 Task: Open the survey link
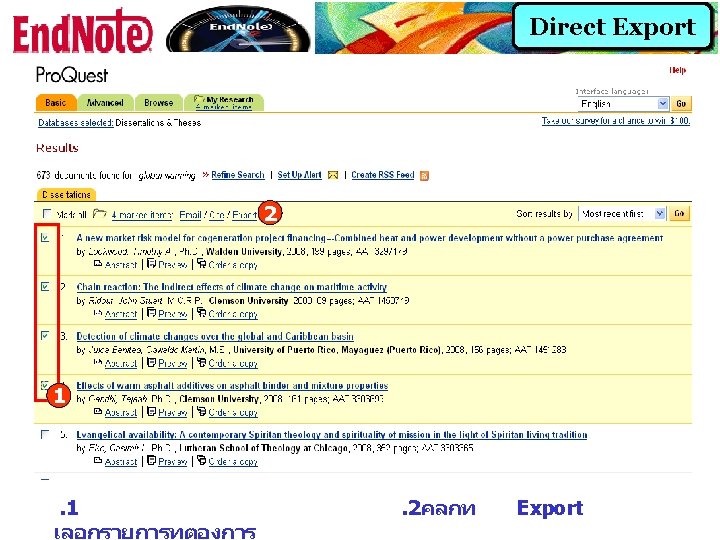click(616, 121)
